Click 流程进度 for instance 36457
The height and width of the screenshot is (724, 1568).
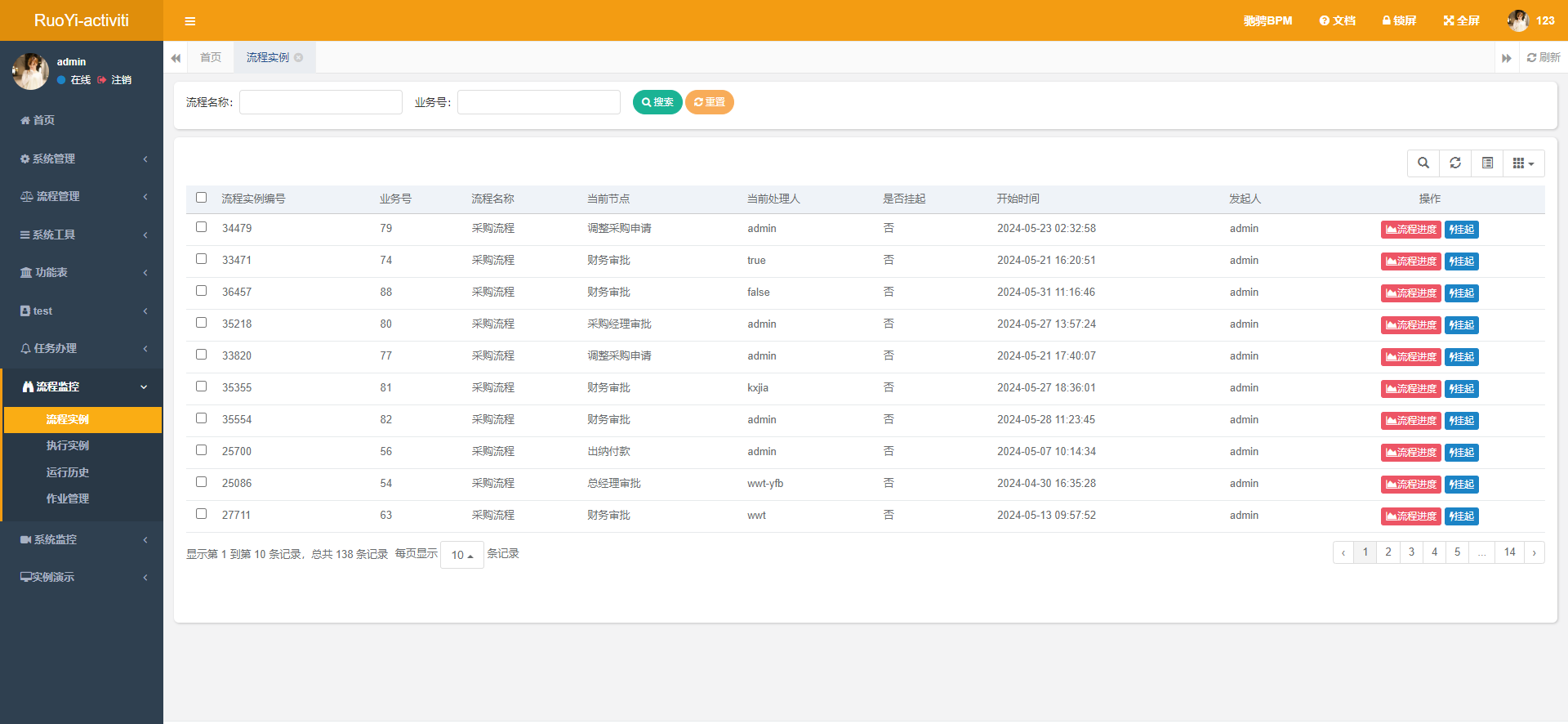(x=1411, y=293)
